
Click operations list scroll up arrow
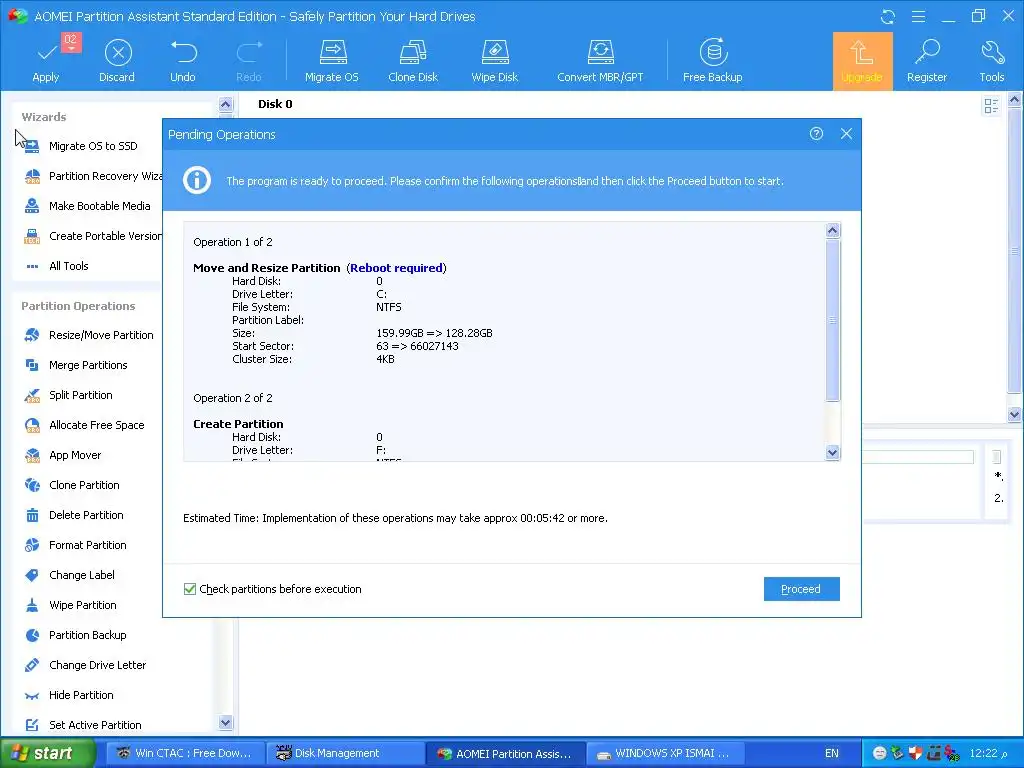pyautogui.click(x=833, y=231)
